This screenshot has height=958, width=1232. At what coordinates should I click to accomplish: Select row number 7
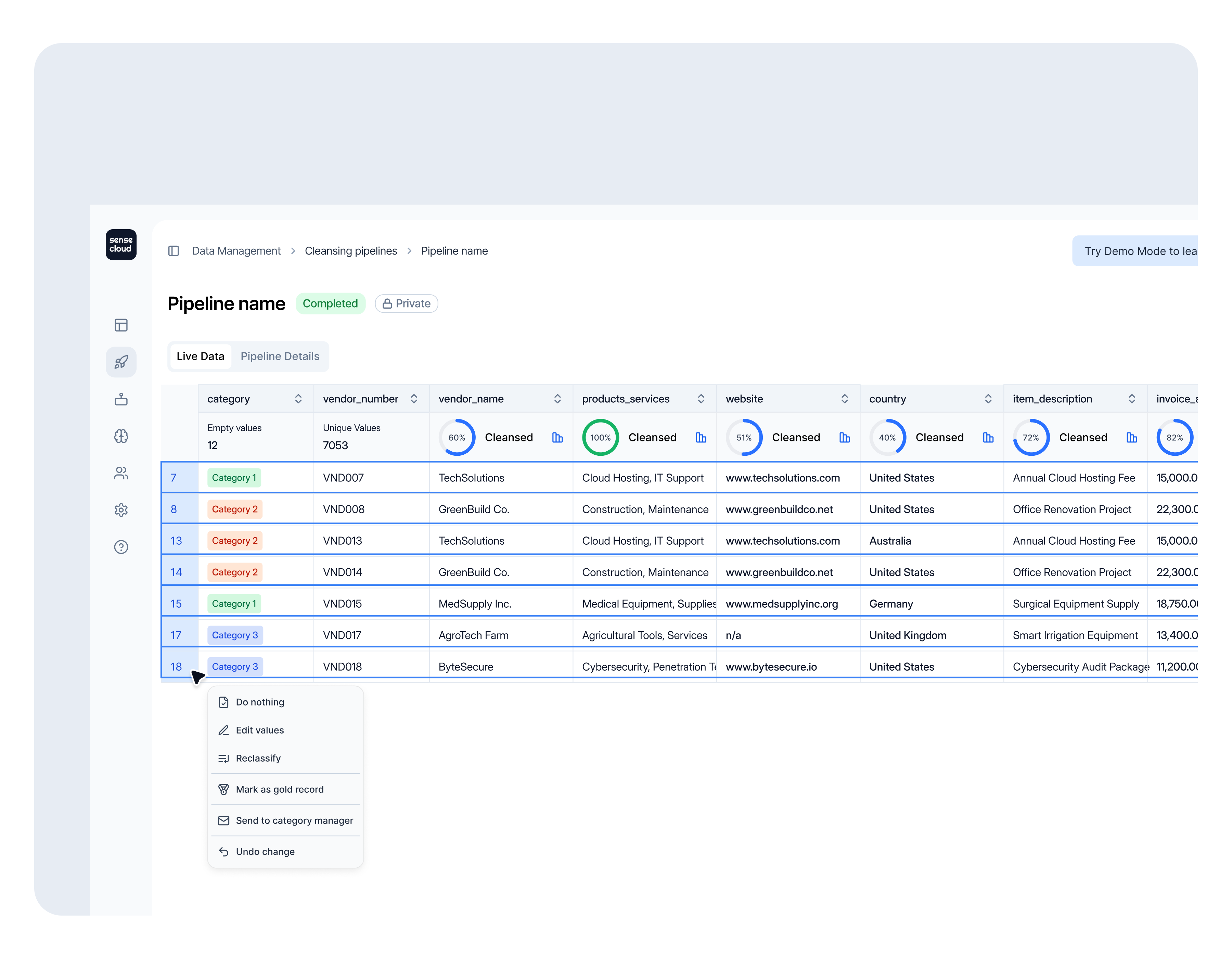tap(180, 478)
